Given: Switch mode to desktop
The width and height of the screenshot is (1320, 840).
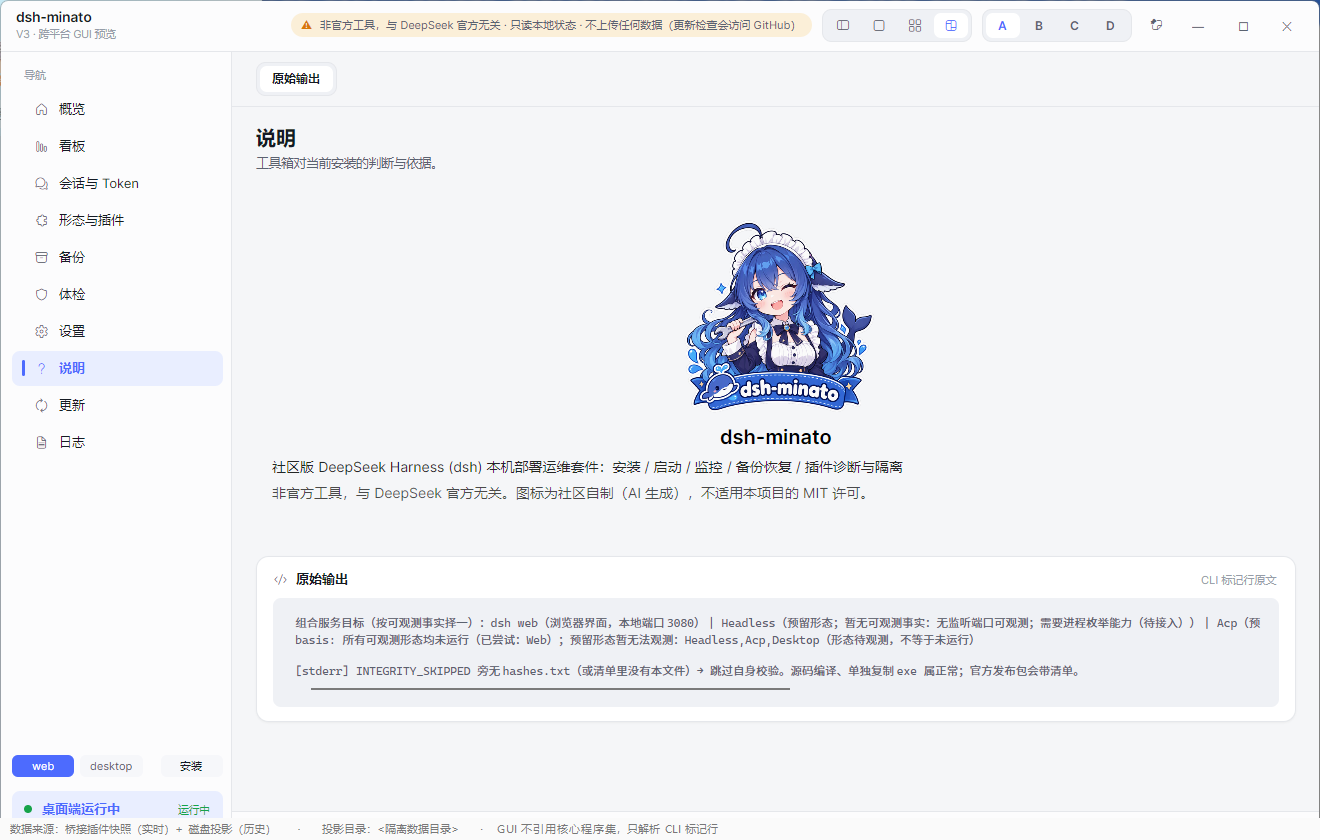Looking at the screenshot, I should 111,766.
